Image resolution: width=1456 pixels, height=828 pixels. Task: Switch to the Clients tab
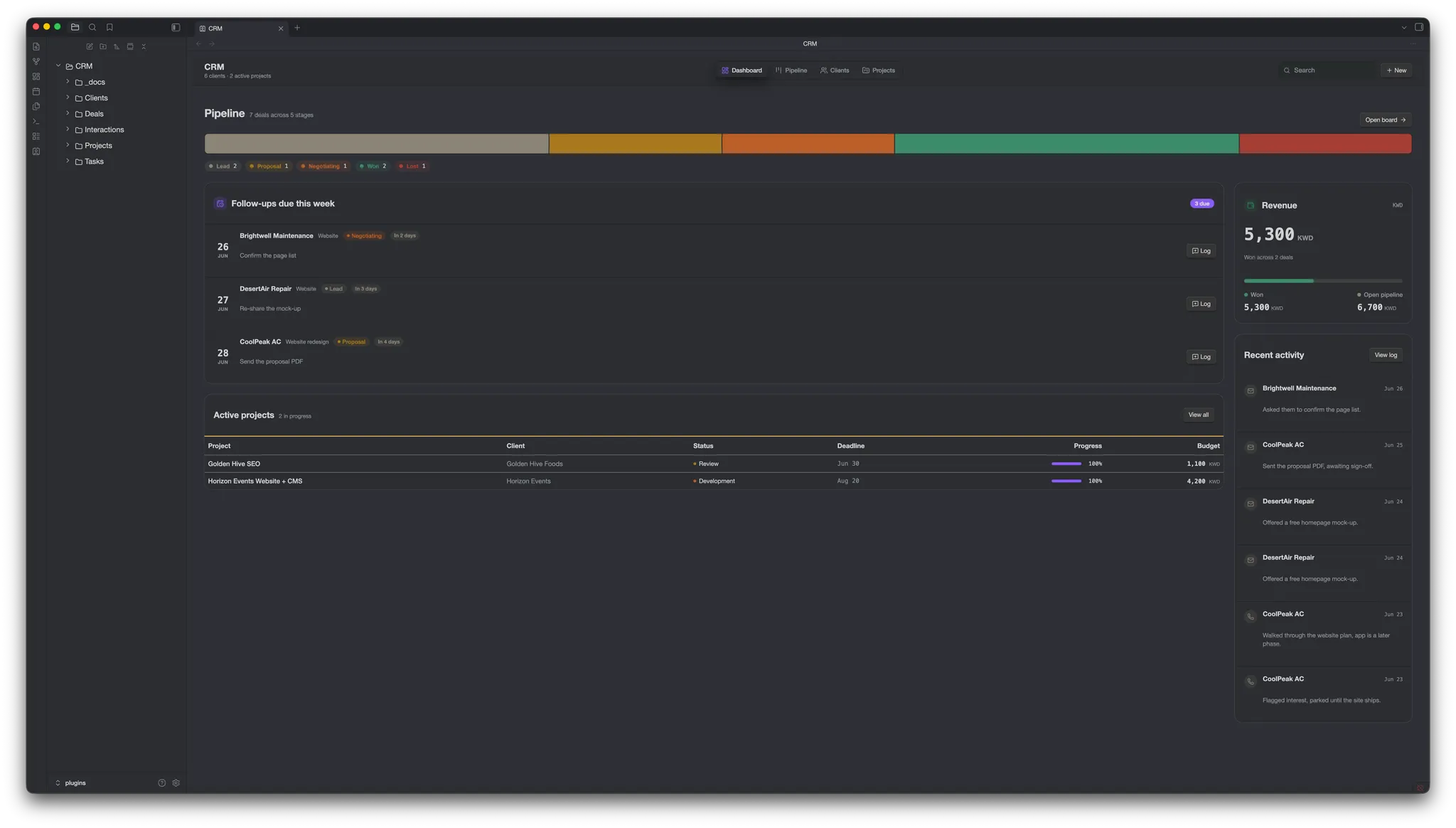pos(835,70)
